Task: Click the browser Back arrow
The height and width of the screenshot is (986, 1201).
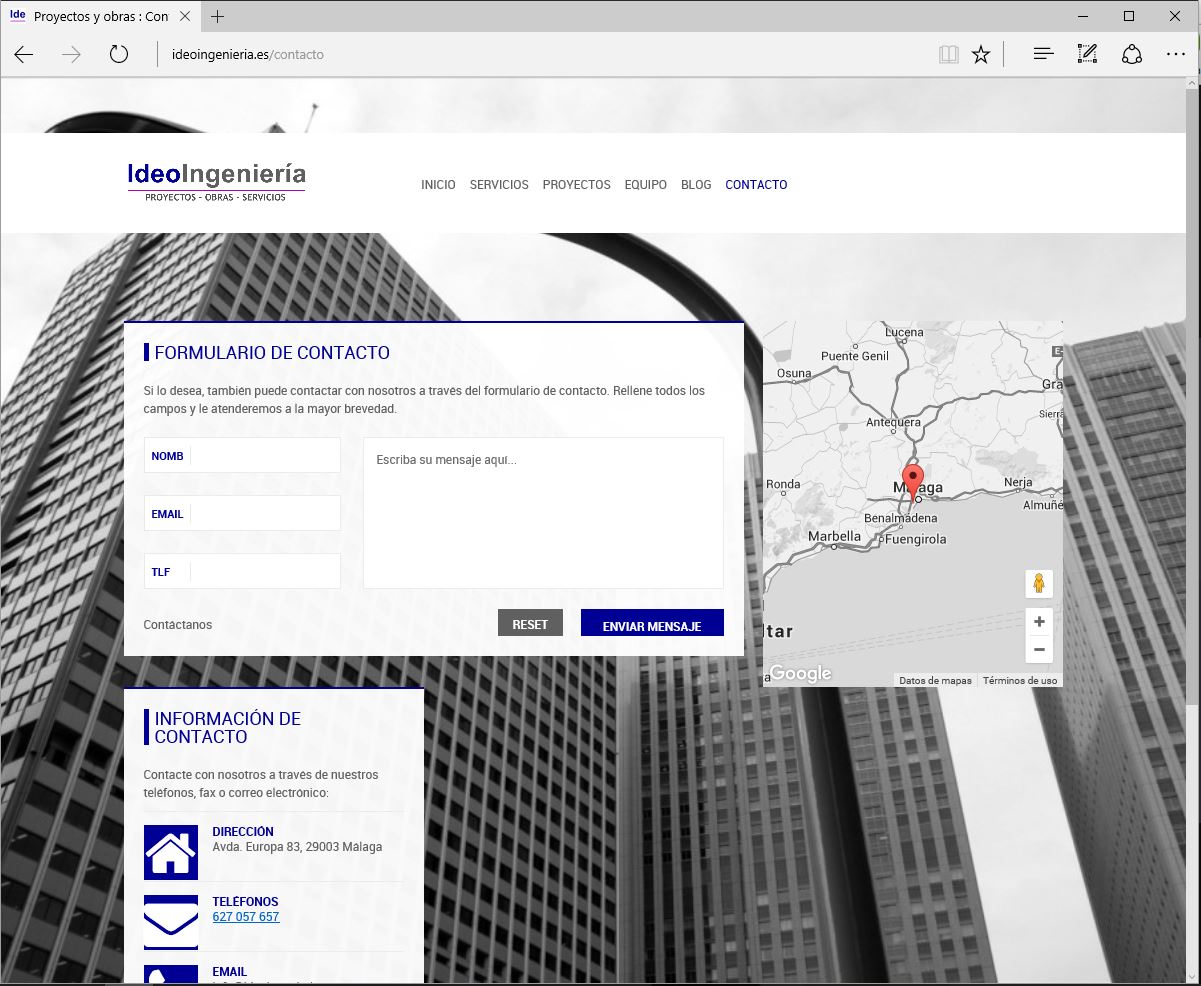Action: [x=24, y=55]
